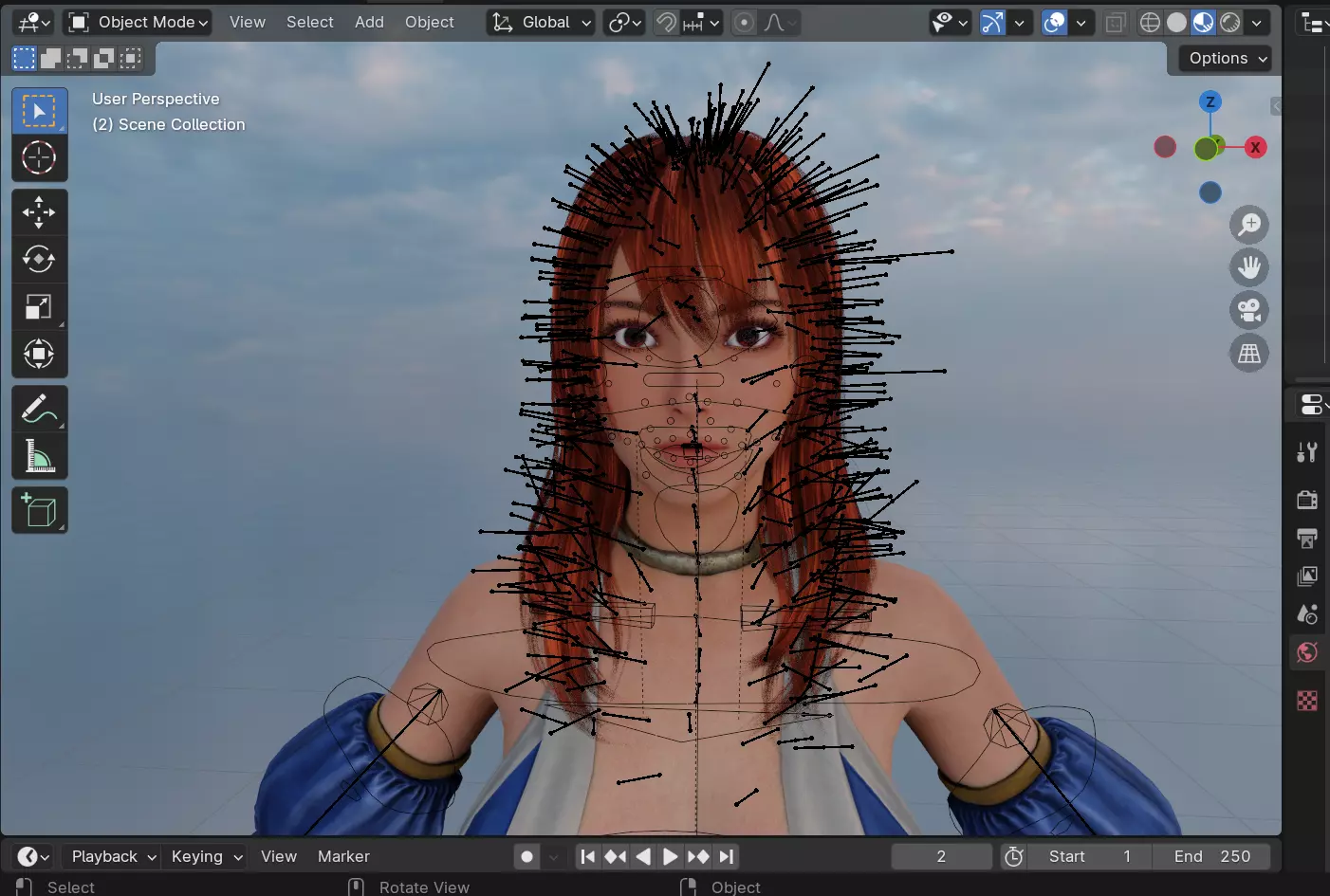Open the Texture properties tab (checker icon)
Viewport: 1330px width, 896px height.
pos(1307,701)
